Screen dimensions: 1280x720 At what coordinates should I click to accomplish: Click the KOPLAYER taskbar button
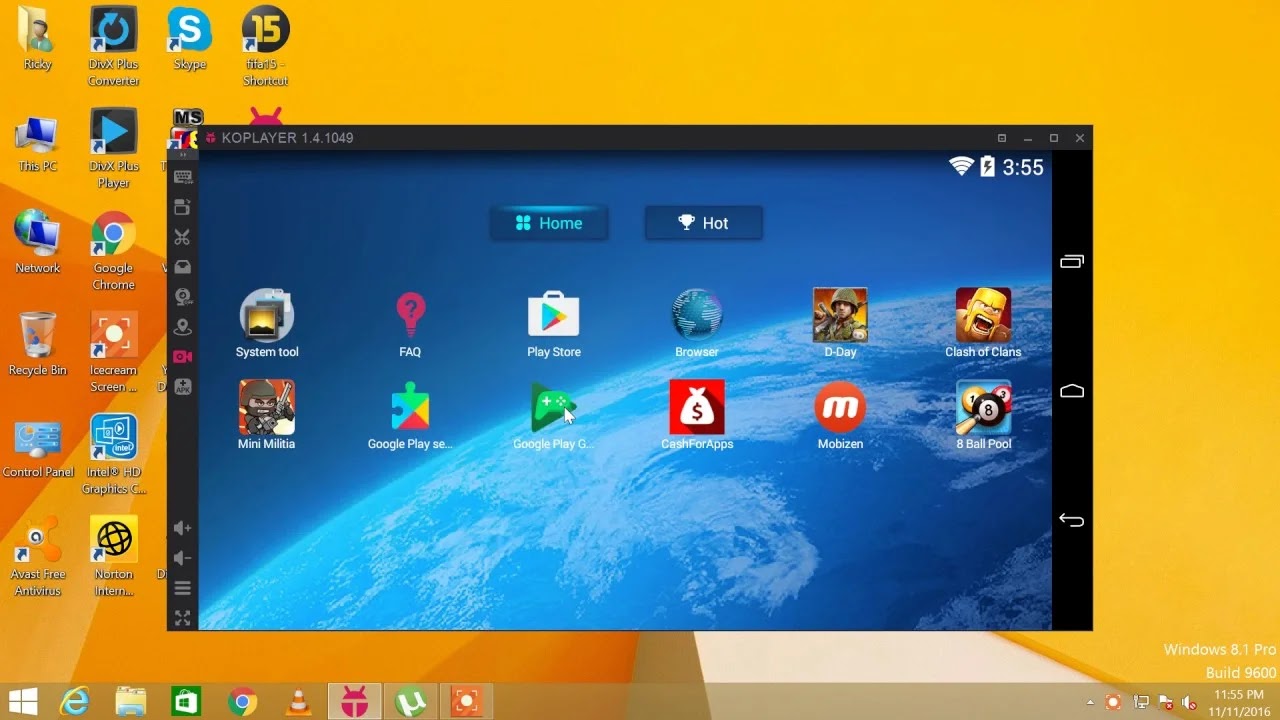coord(354,702)
